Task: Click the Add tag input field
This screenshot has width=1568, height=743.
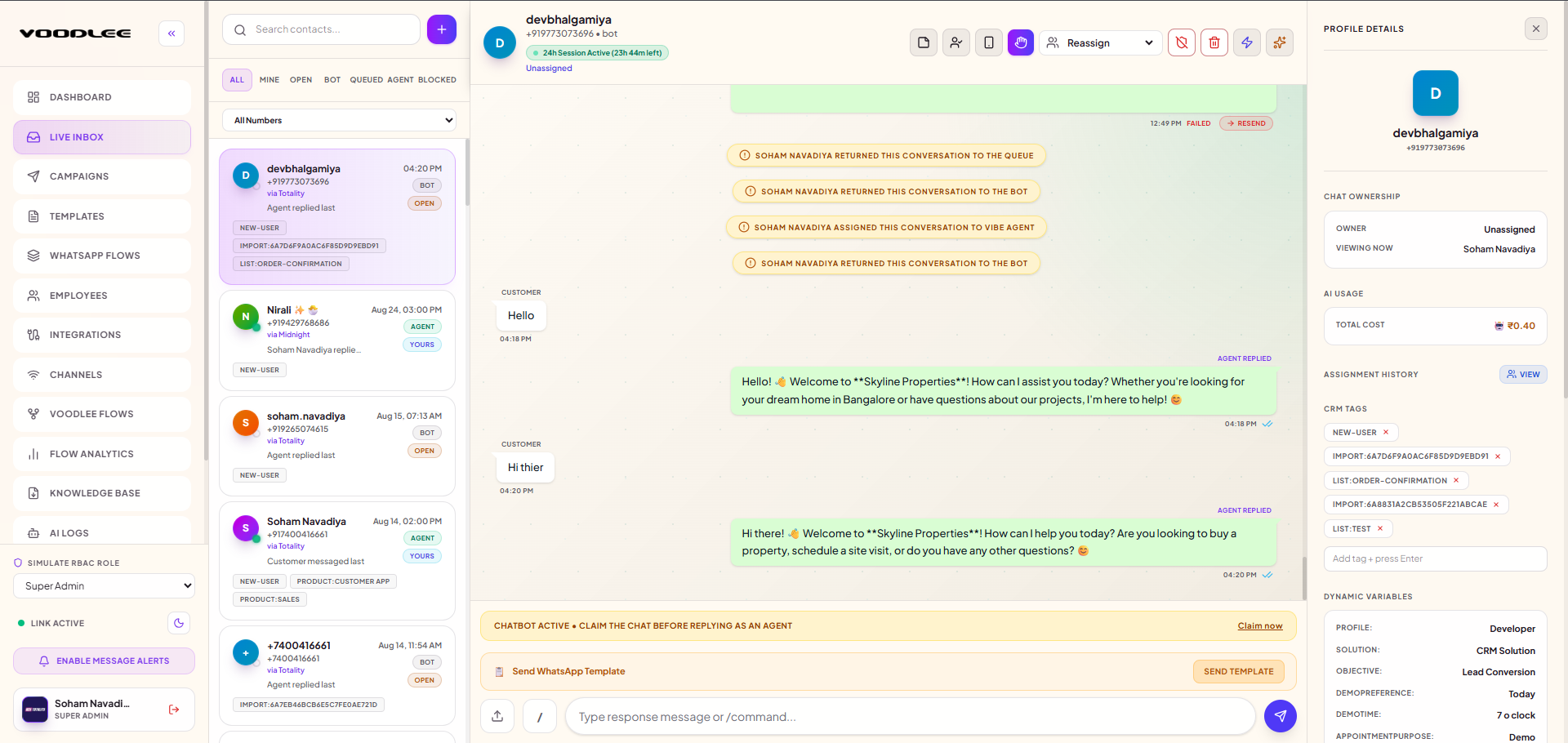Action: [x=1436, y=558]
